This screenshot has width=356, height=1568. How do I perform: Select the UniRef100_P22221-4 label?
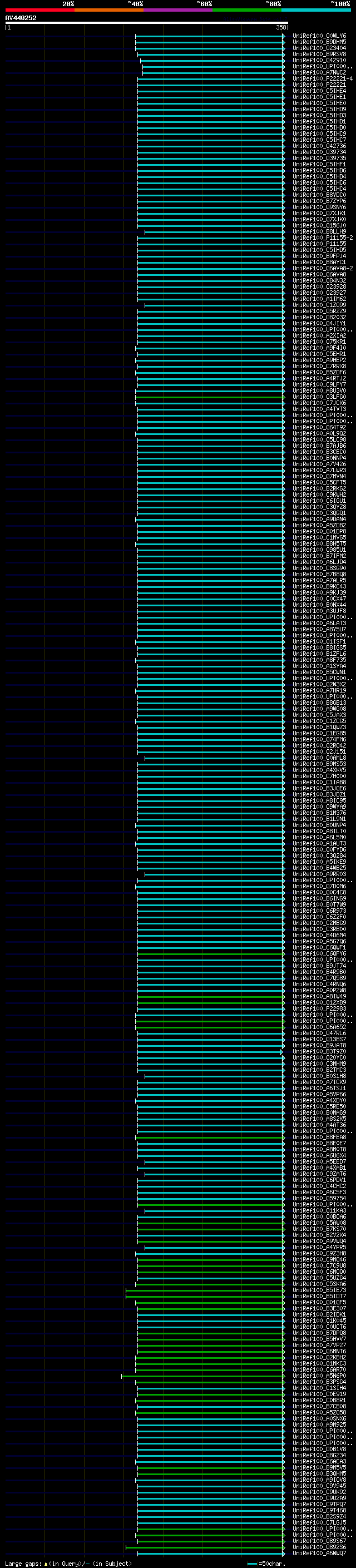point(323,78)
